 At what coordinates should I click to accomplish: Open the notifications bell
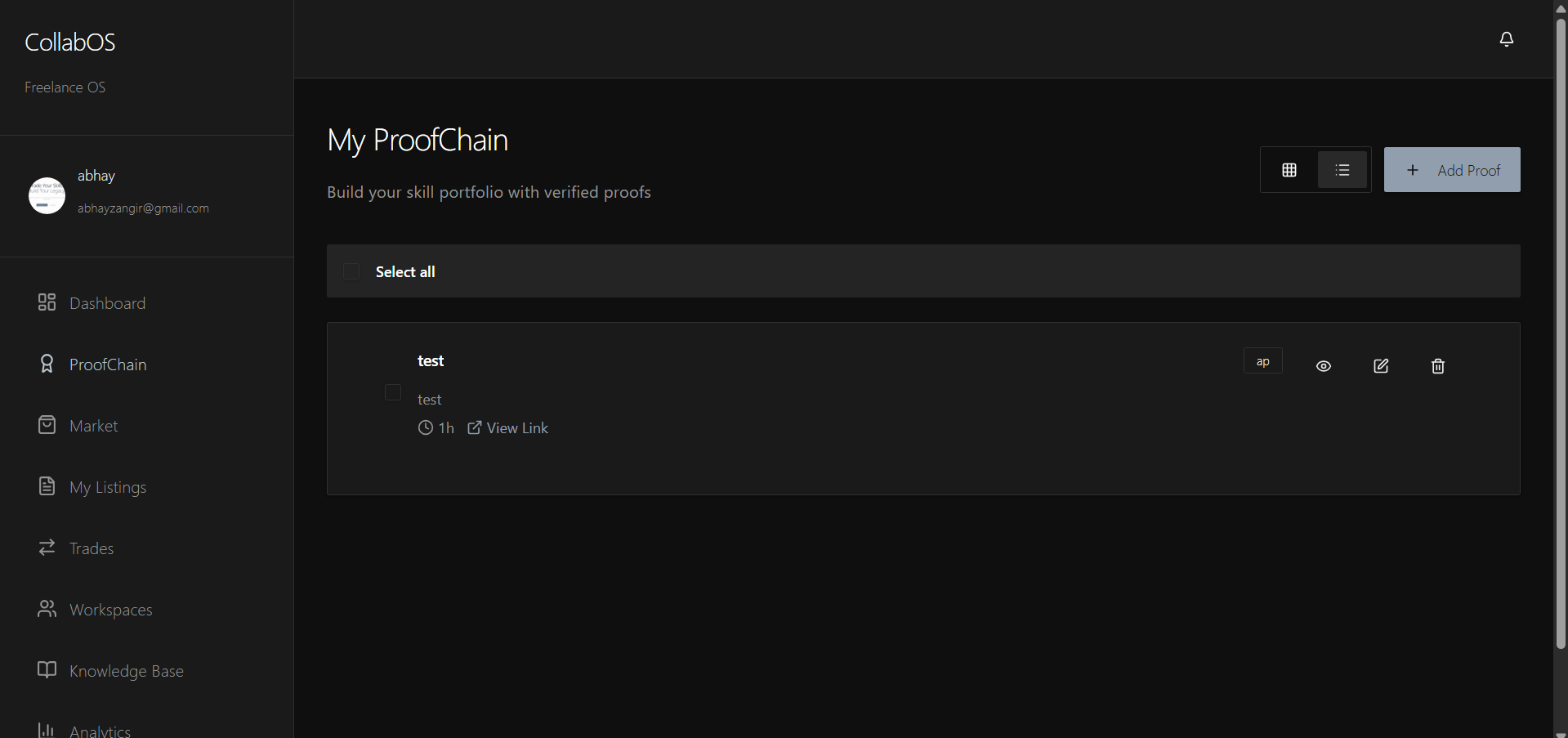tap(1506, 39)
